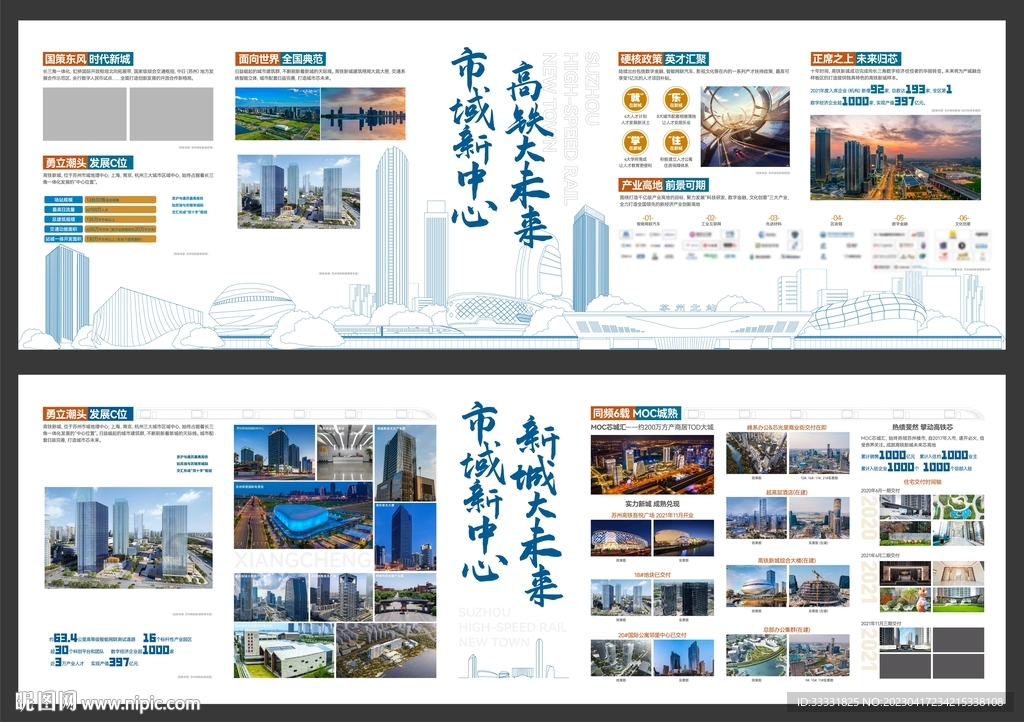This screenshot has width=1024, height=722.
Task: Click the first gray placeholder under '国策东风'
Action: click(x=85, y=114)
